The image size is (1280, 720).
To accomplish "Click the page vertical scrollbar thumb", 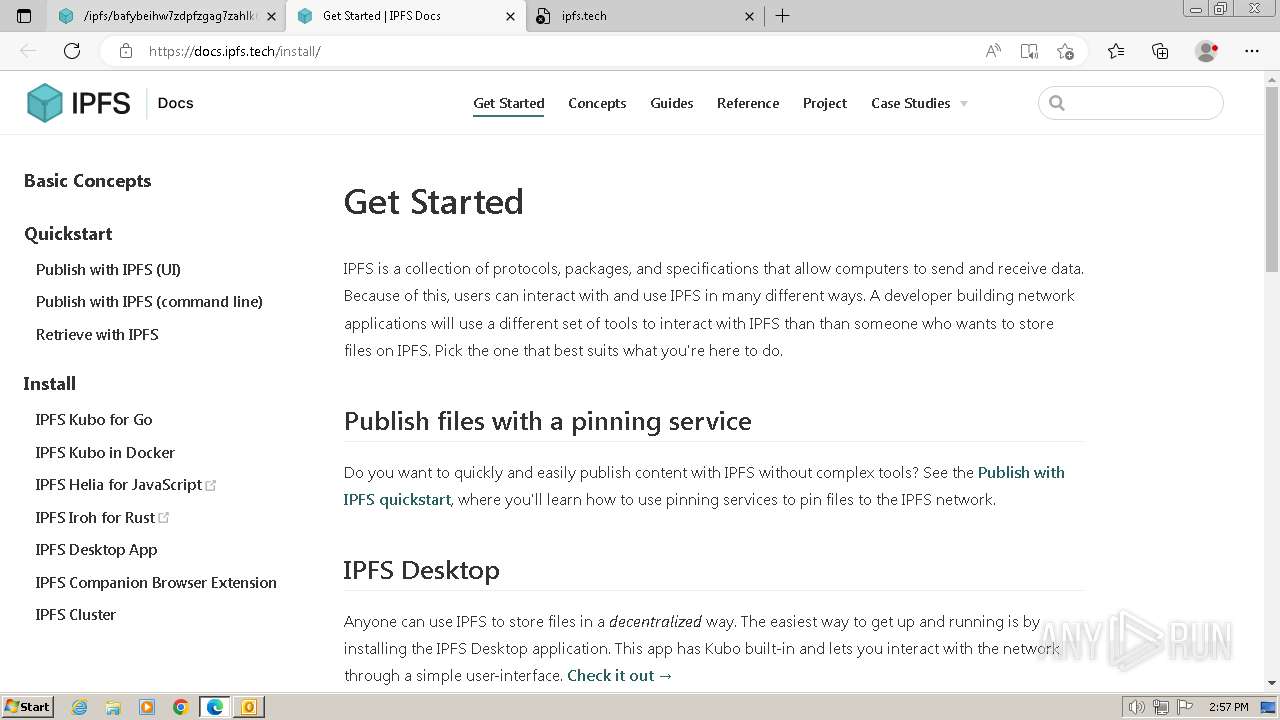I will tap(1272, 178).
